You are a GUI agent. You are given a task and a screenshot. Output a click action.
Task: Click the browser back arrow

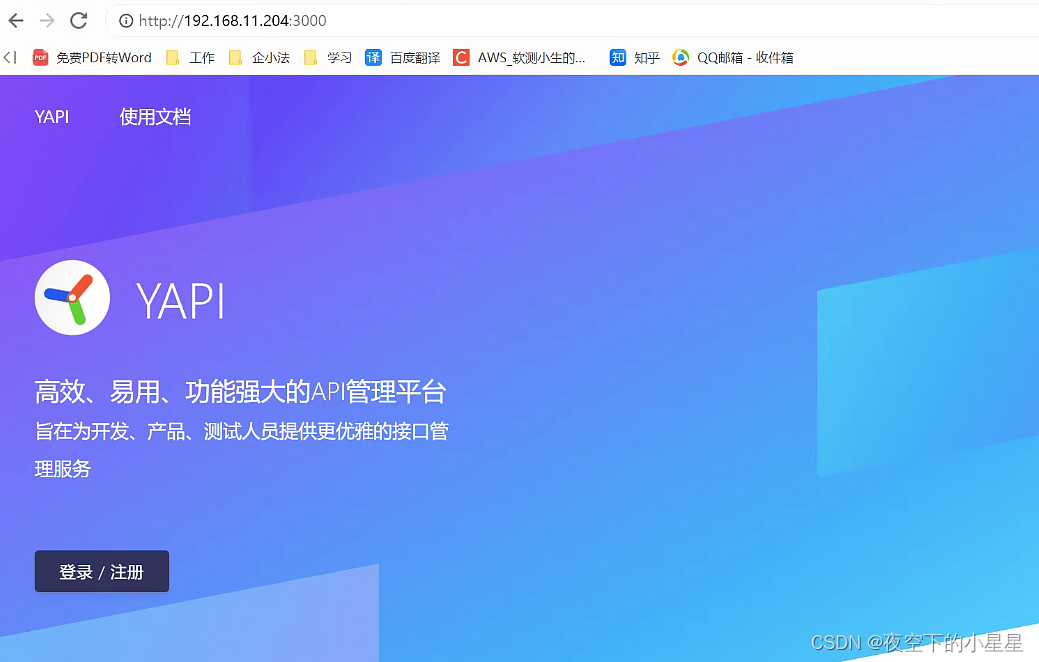click(16, 21)
